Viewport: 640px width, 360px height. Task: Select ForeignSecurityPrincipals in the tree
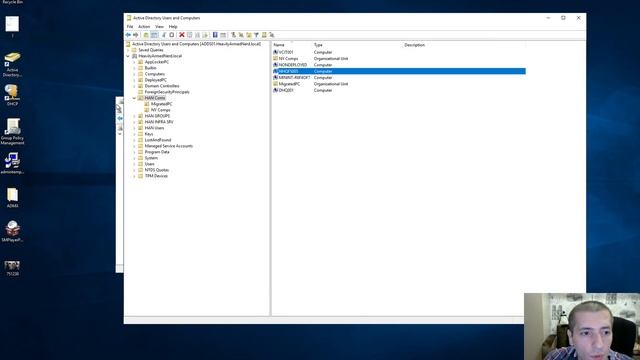[167, 92]
